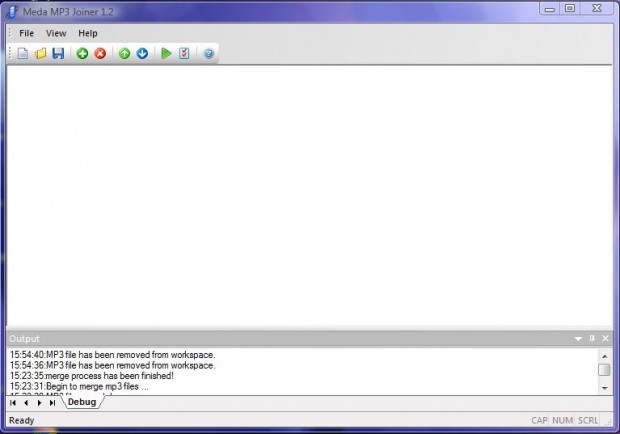
Task: Click the 'Begin to merge mp3 files' log line
Action: tap(79, 386)
